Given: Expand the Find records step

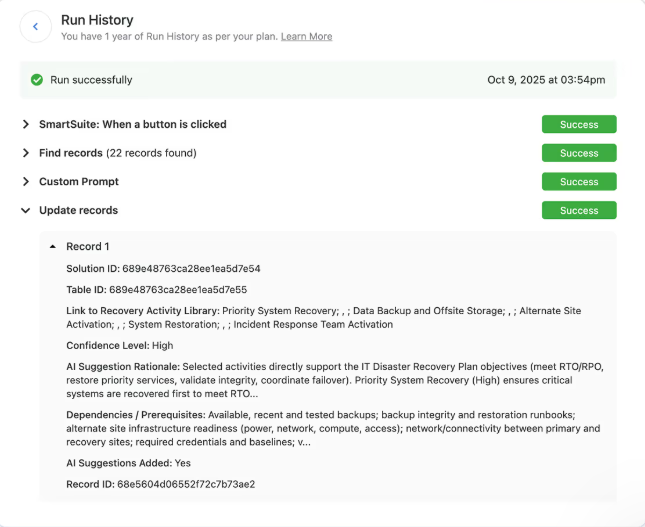Looking at the screenshot, I should click(x=26, y=153).
